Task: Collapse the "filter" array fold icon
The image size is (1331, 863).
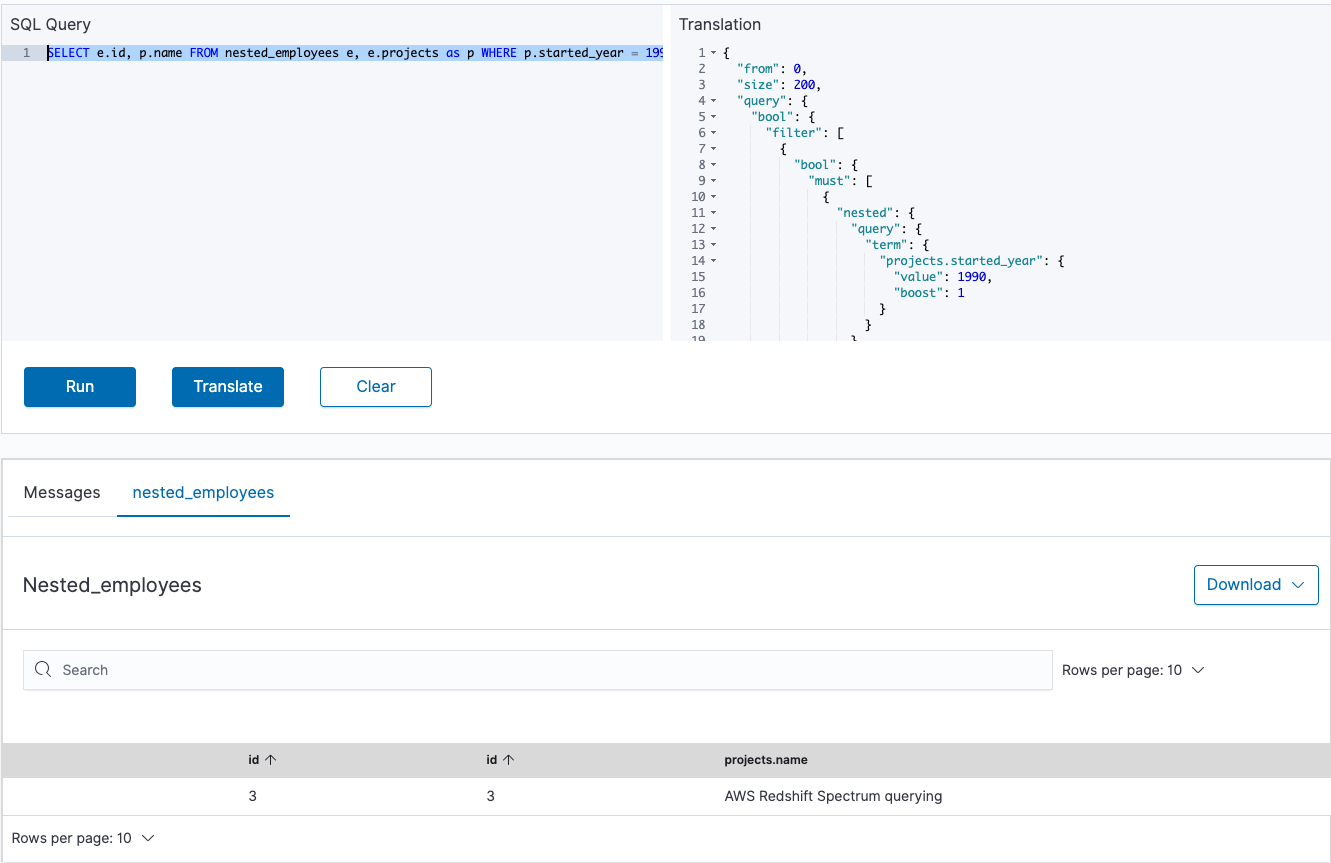Action: click(714, 132)
